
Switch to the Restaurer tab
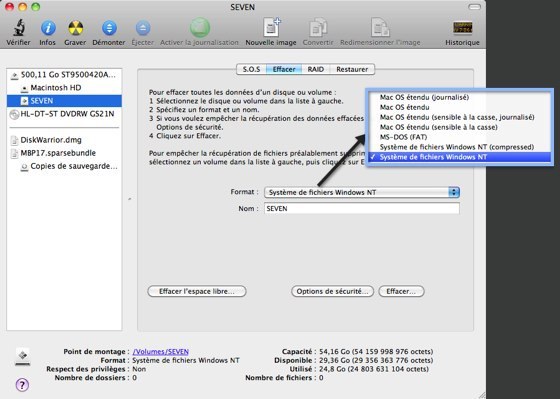point(352,69)
